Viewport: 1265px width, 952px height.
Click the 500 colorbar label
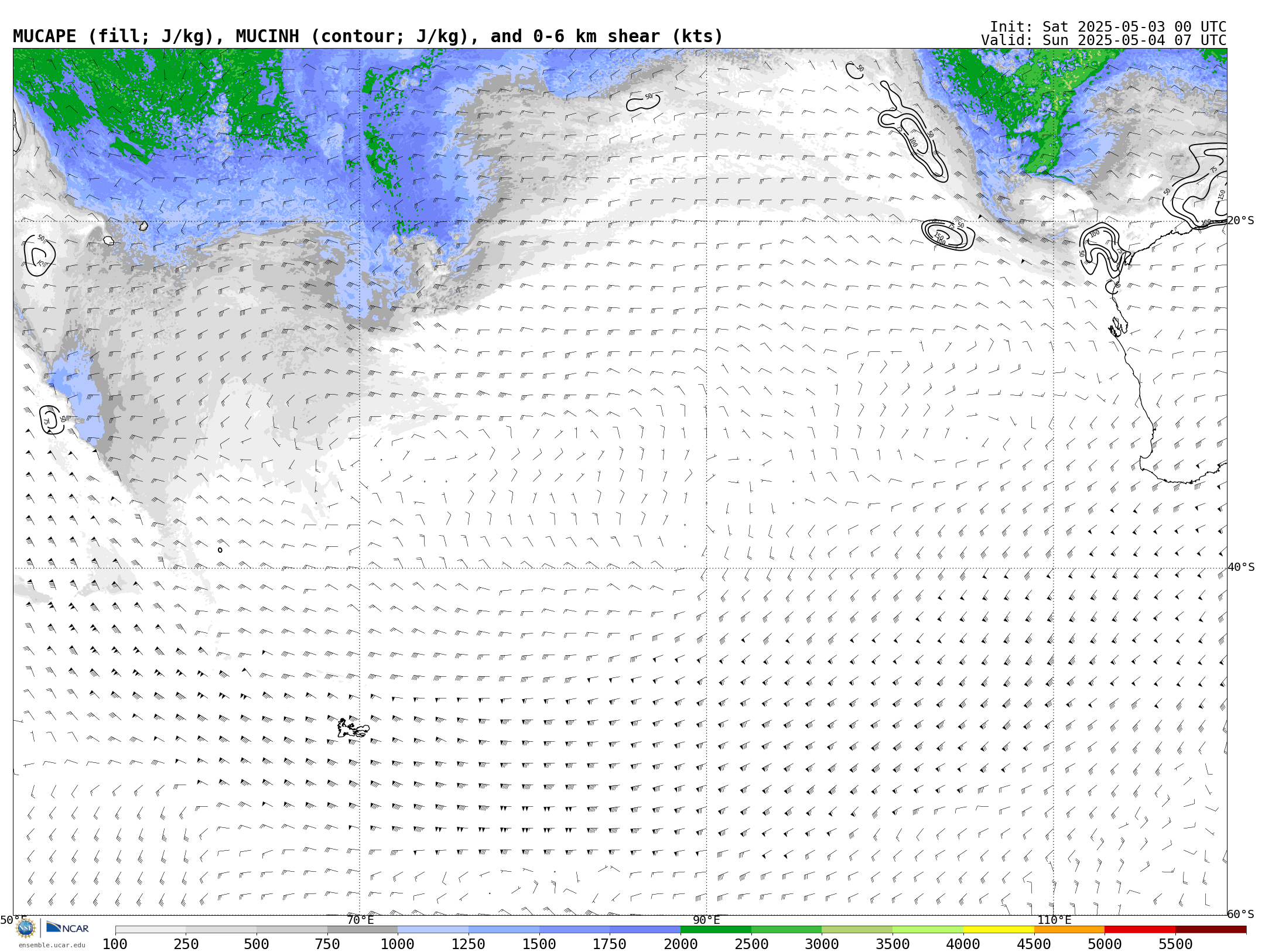click(257, 944)
